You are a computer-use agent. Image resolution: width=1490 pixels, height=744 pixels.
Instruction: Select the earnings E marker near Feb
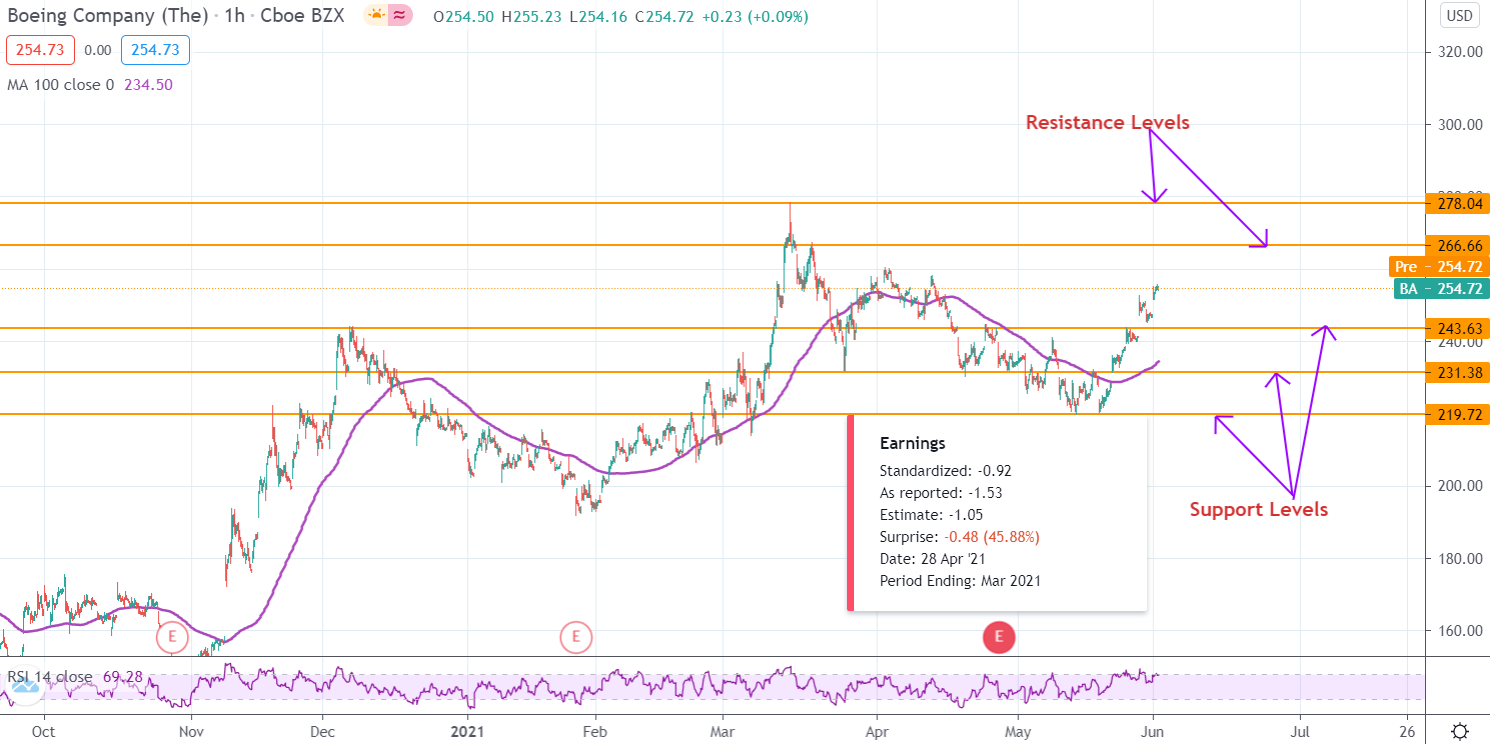pyautogui.click(x=575, y=636)
